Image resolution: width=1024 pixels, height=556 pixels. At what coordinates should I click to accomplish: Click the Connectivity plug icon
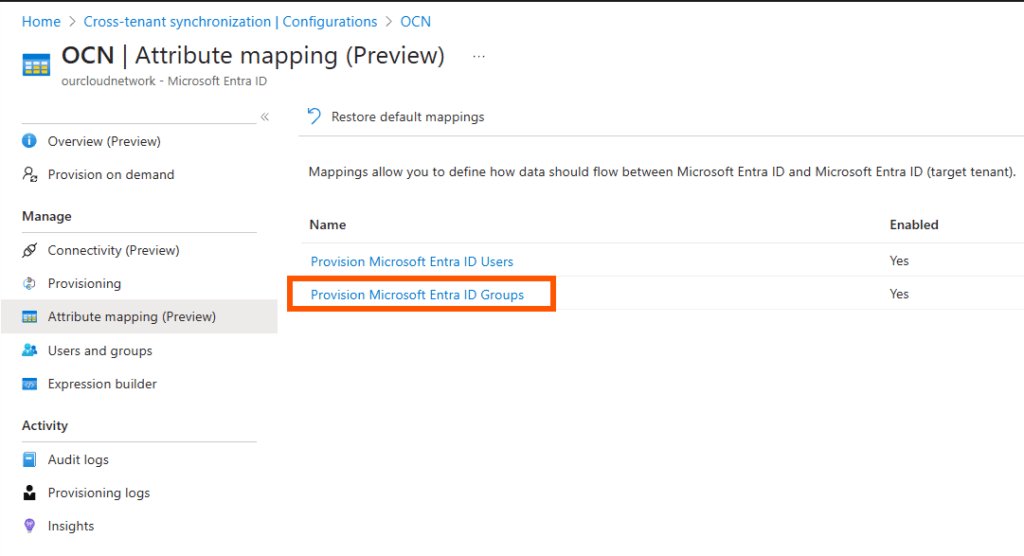coord(29,250)
